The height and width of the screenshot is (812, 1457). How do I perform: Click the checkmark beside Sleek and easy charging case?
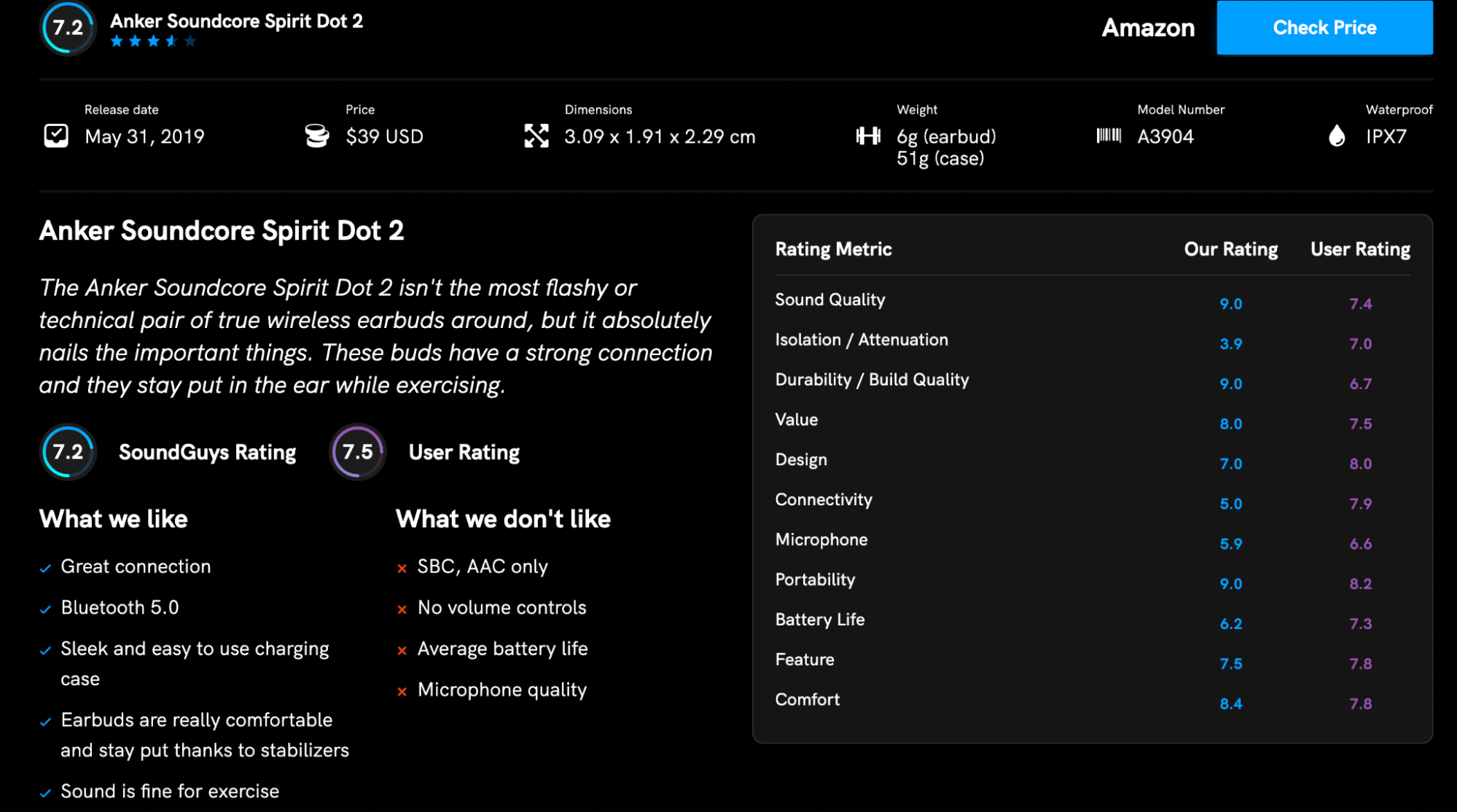45,651
